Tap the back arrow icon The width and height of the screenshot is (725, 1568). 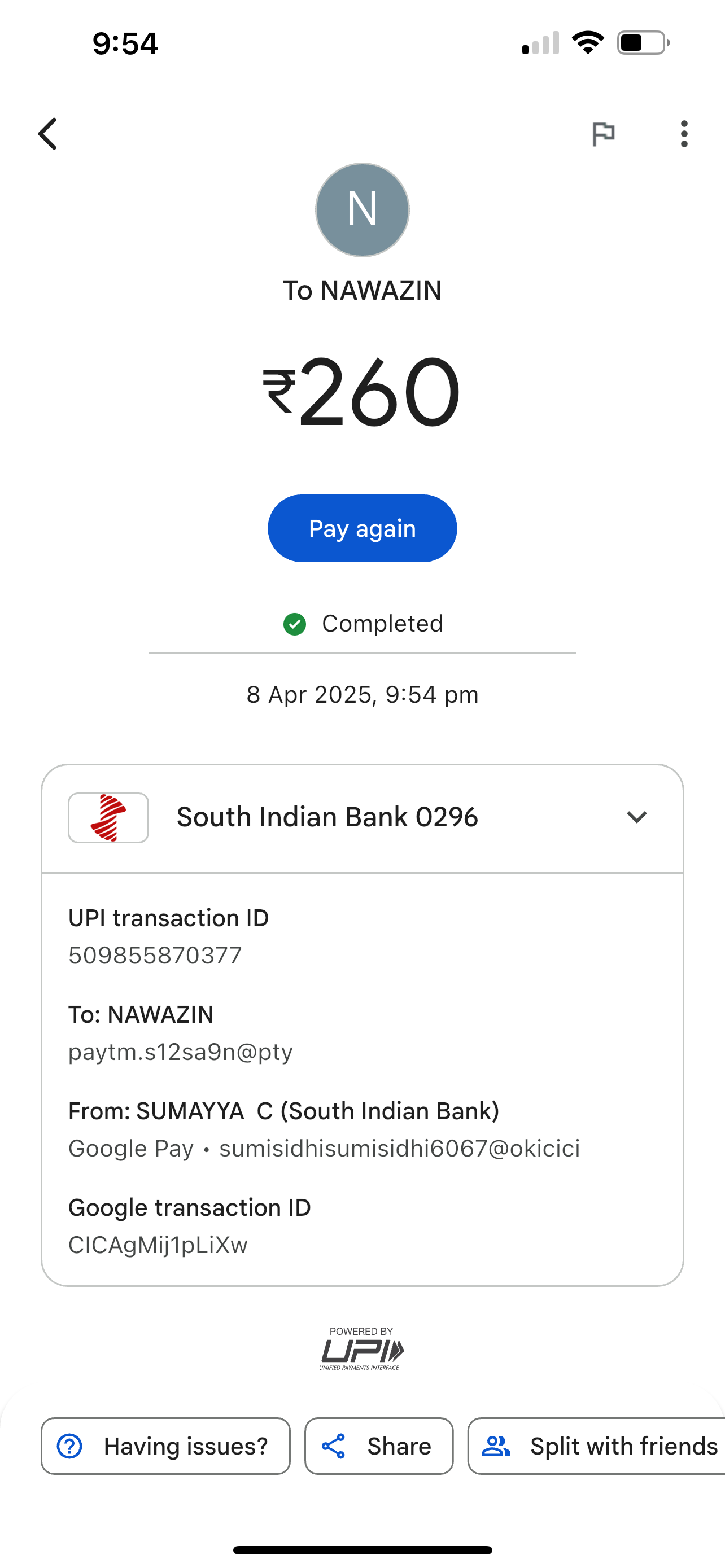(48, 134)
